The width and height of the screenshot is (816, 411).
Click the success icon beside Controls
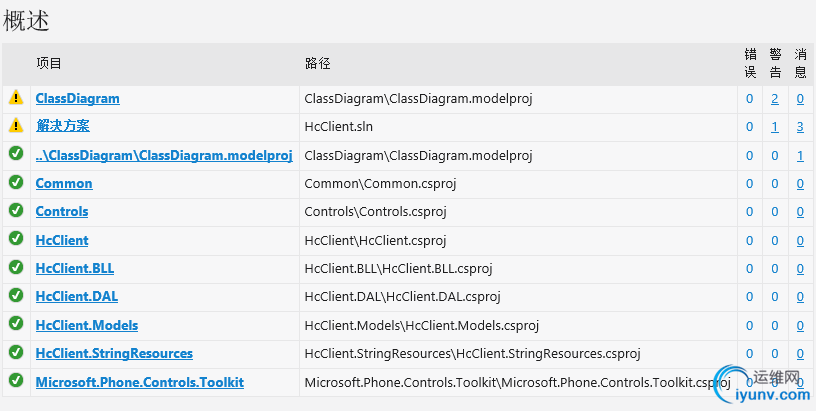[x=15, y=210]
